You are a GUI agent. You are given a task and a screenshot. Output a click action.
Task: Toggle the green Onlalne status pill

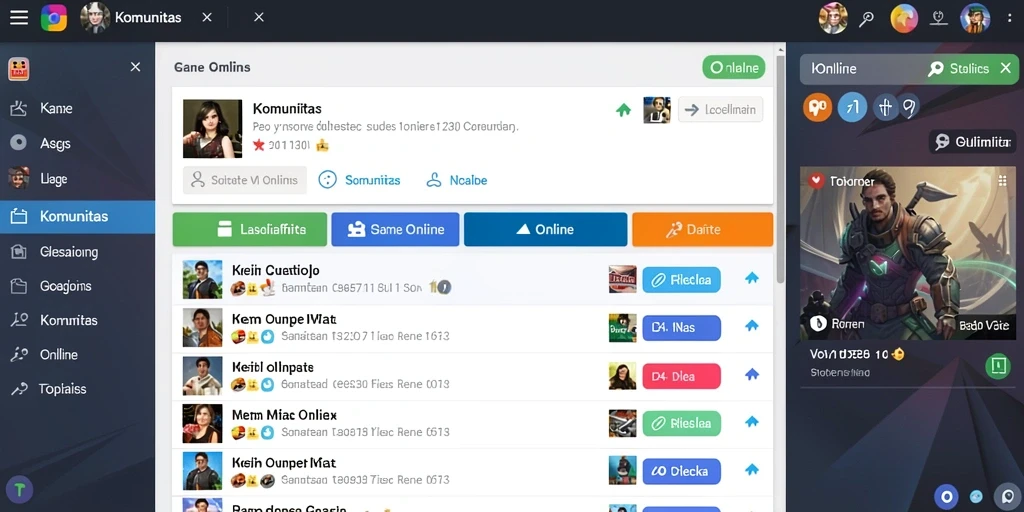click(733, 67)
